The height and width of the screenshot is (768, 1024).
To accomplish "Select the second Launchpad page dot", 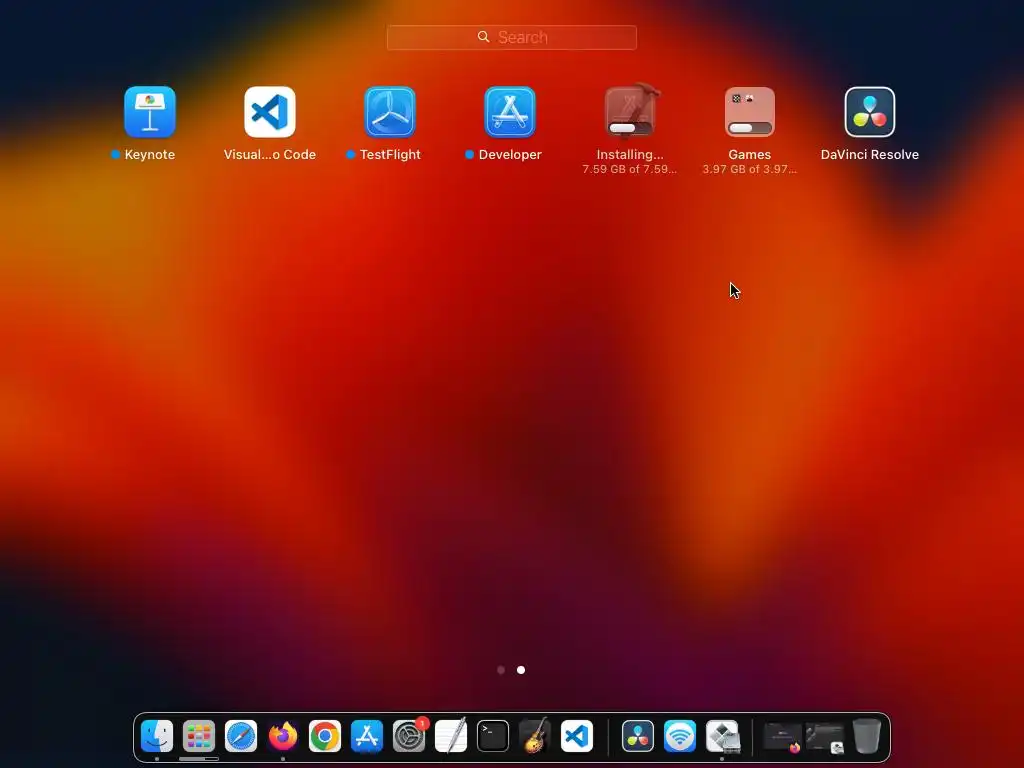I will click(x=521, y=670).
